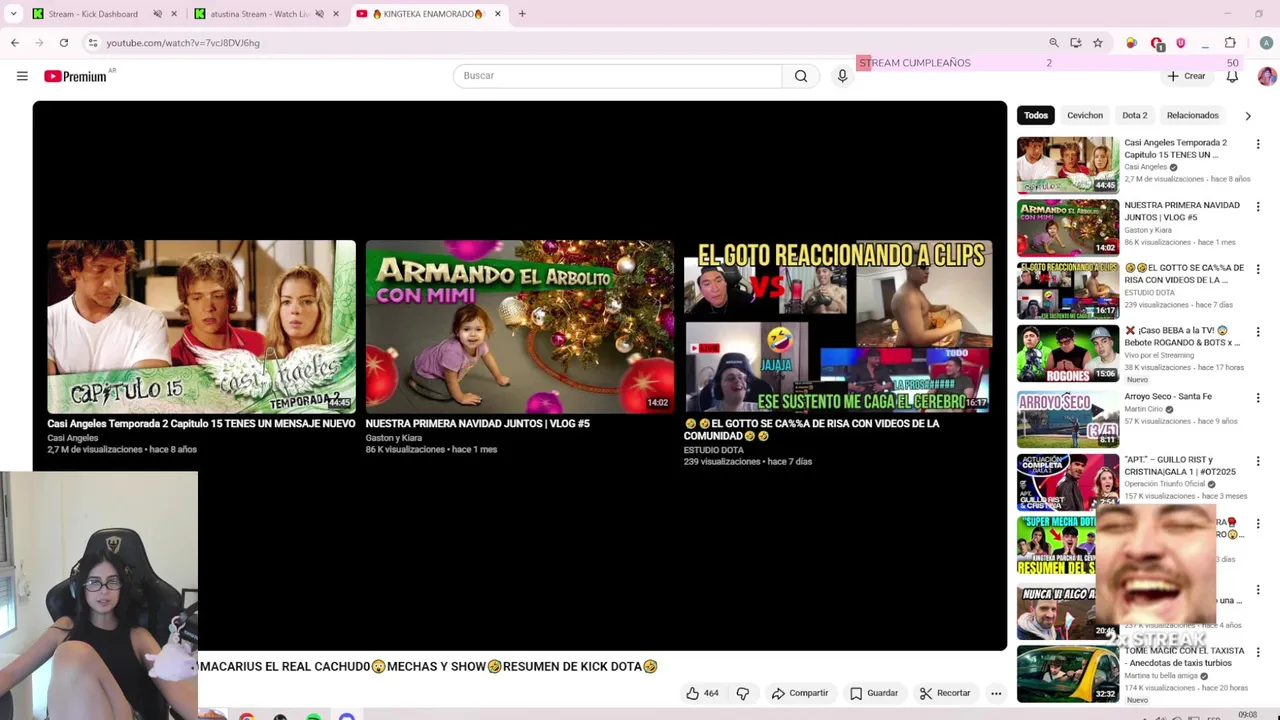The image size is (1280, 720).
Task: Select the Dota 2 filter chip
Action: pyautogui.click(x=1134, y=115)
